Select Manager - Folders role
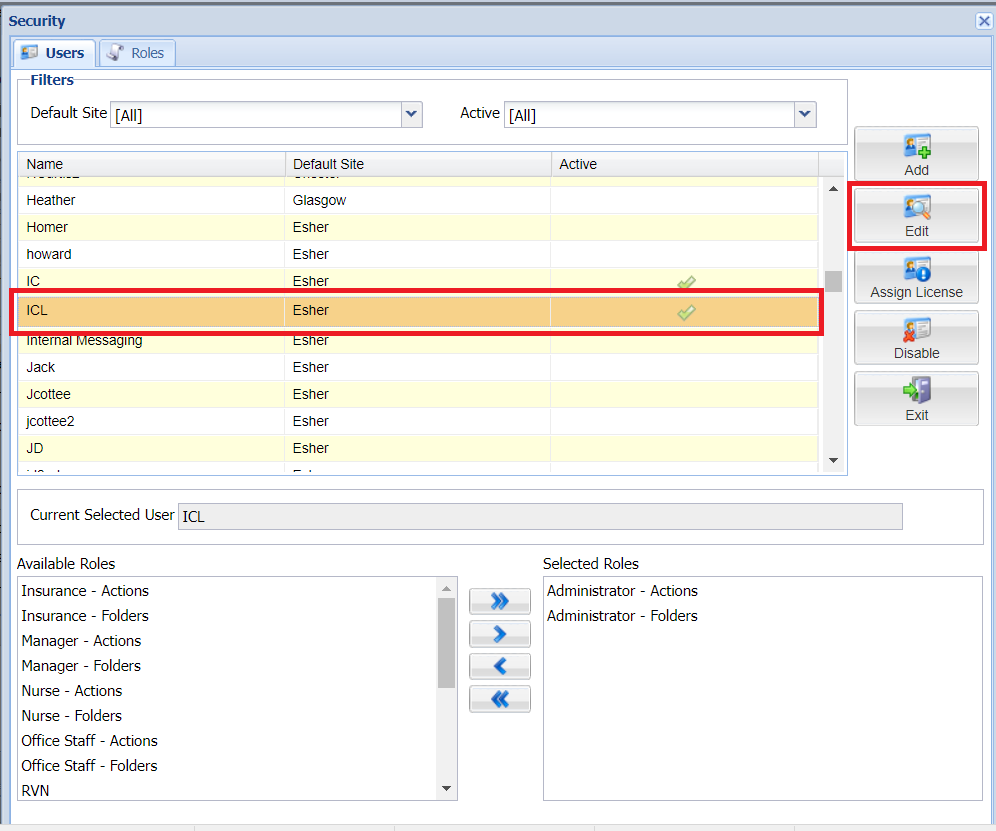Screen dimensions: 996x831 pos(81,666)
